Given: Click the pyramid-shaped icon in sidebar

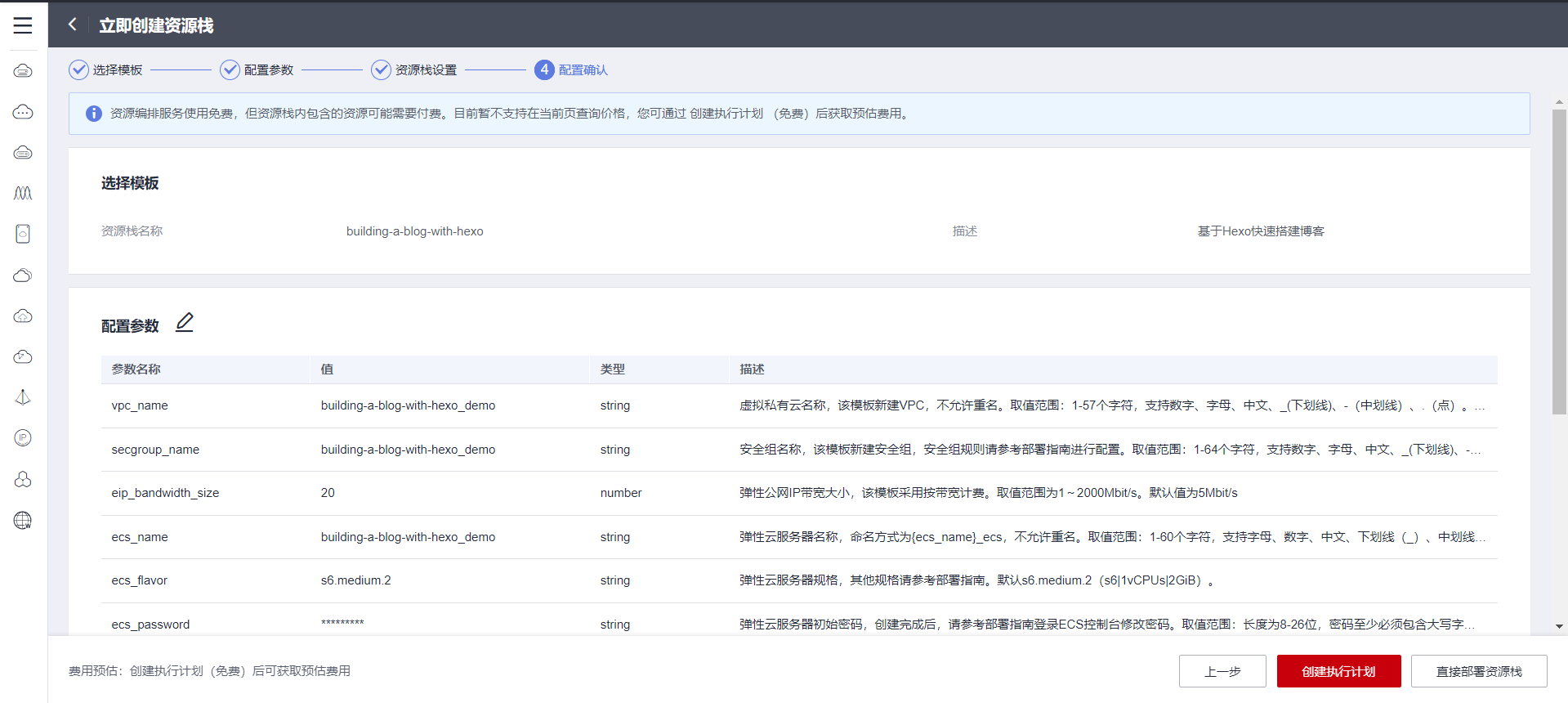Looking at the screenshot, I should point(23,397).
